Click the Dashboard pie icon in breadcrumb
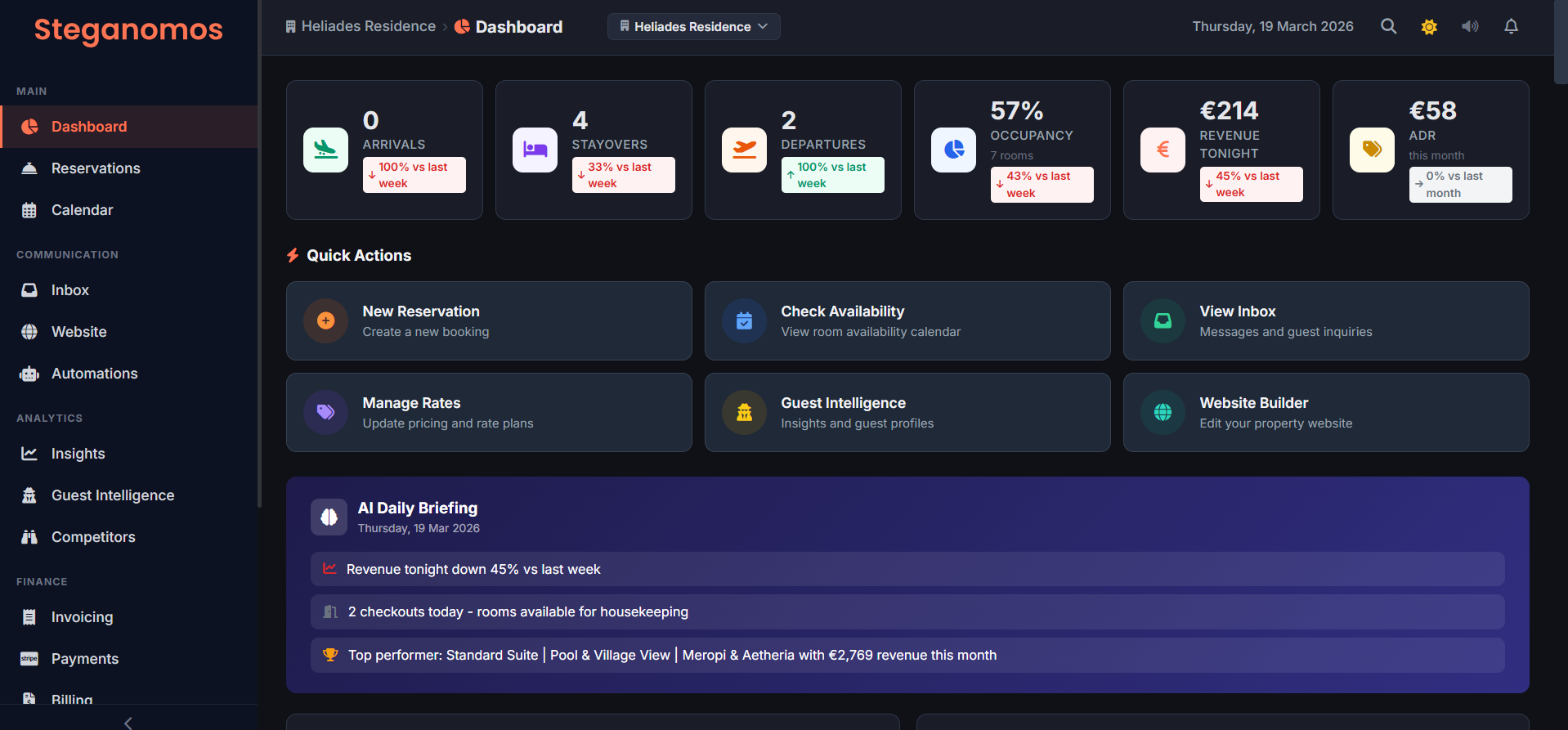This screenshot has height=730, width=1568. (x=462, y=26)
